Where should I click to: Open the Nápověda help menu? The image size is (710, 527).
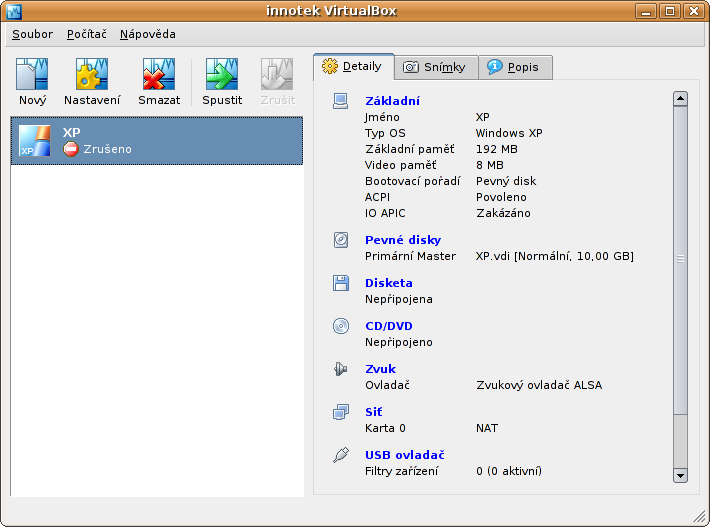point(148,34)
